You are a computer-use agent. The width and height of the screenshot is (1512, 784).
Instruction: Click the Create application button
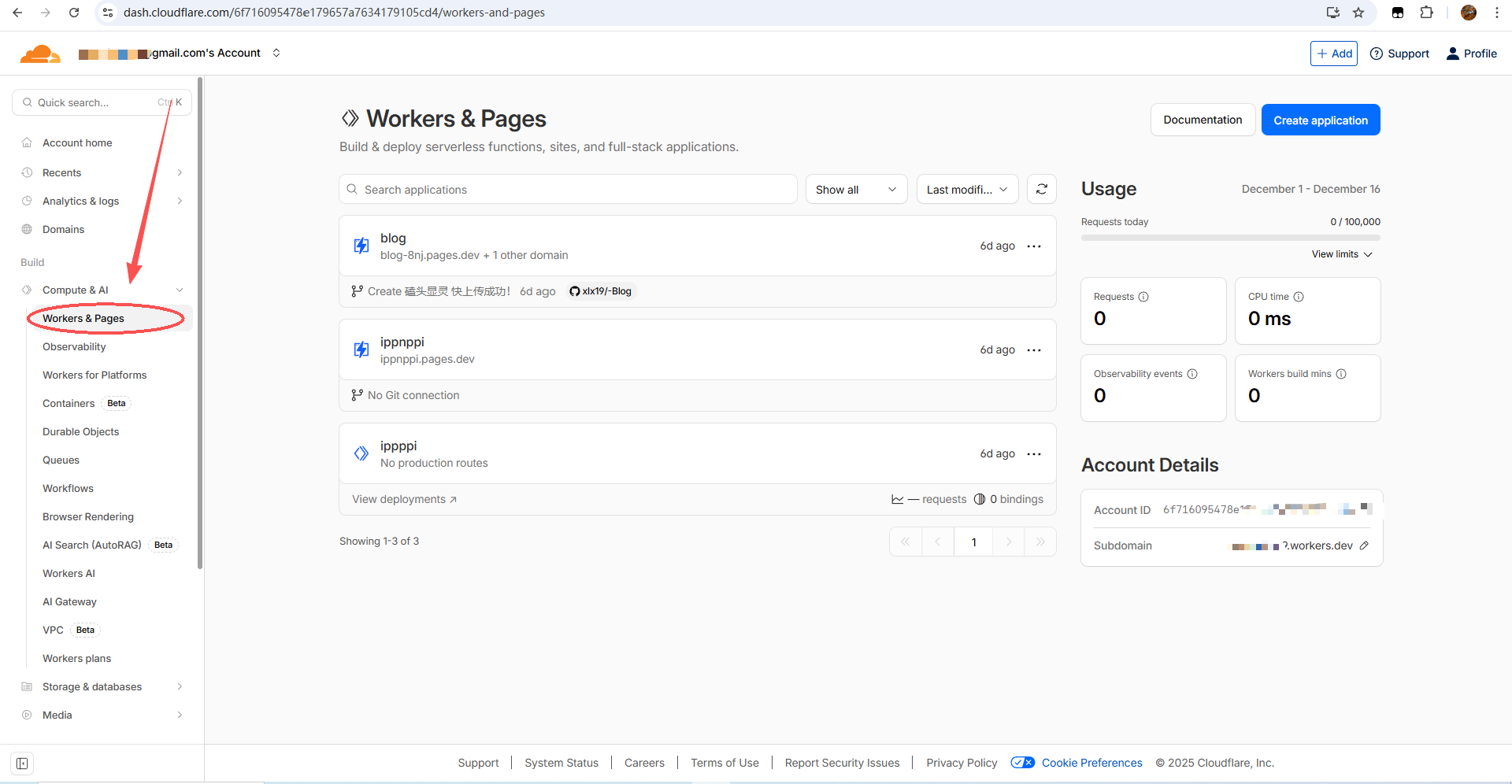tap(1321, 120)
